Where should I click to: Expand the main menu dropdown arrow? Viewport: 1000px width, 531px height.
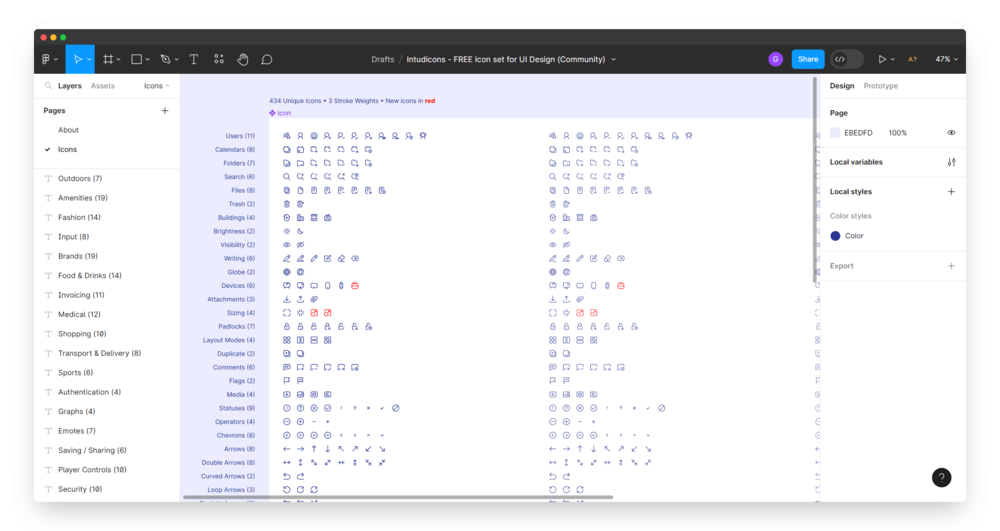56,59
